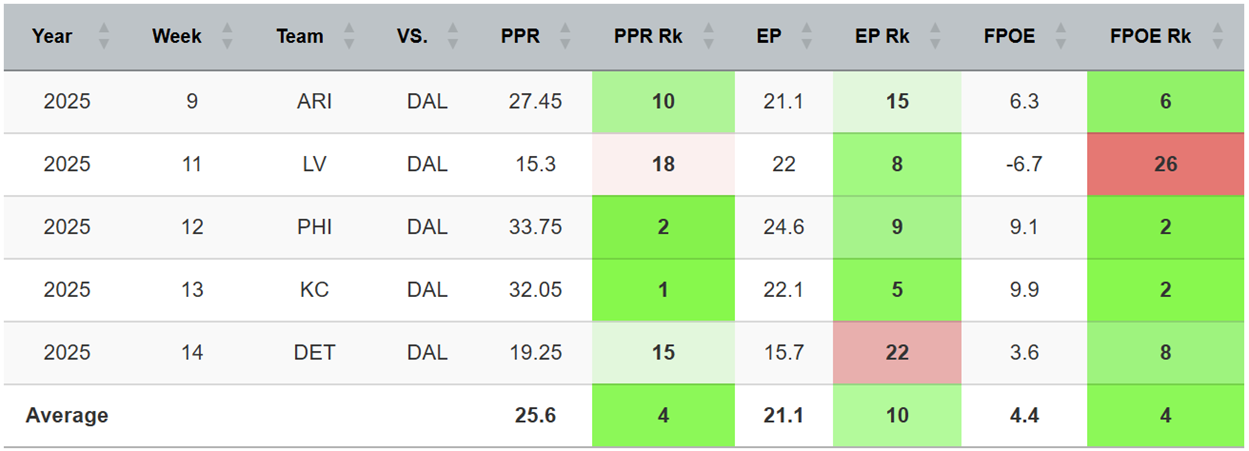Click the sort arrows beside PPR Rk
This screenshot has width=1249, height=451.
709,37
